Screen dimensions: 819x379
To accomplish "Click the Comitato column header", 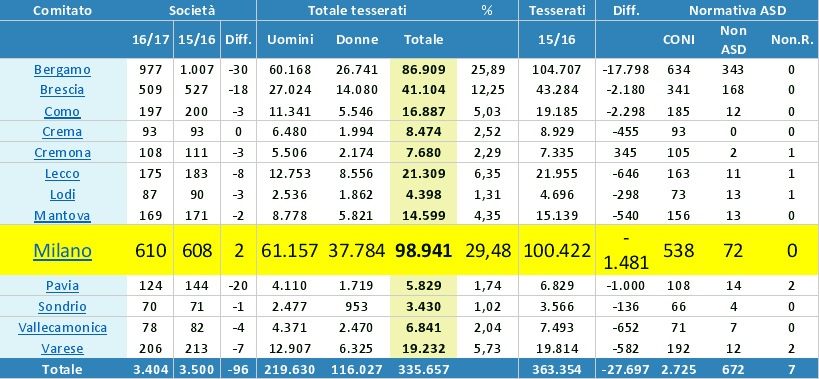I will click(x=62, y=10).
